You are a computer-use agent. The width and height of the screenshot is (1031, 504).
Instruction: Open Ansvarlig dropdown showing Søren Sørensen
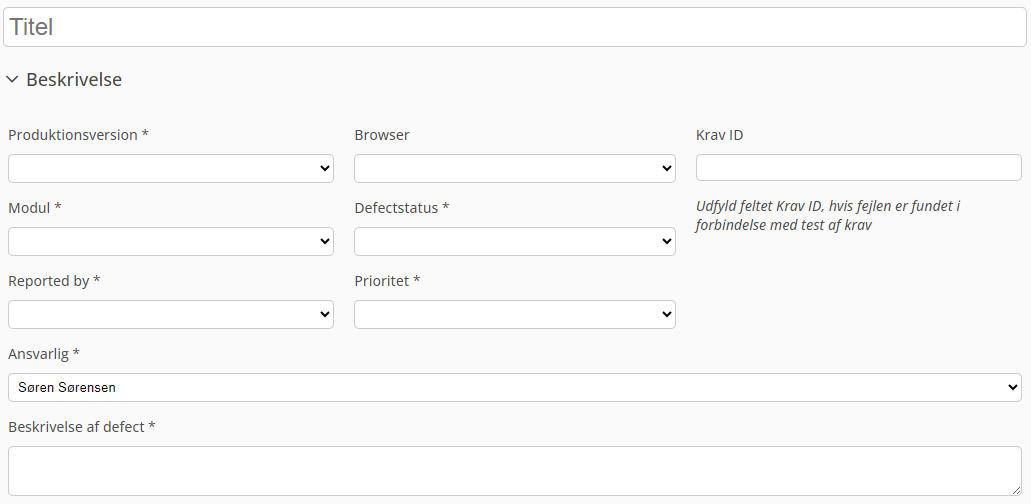point(515,388)
